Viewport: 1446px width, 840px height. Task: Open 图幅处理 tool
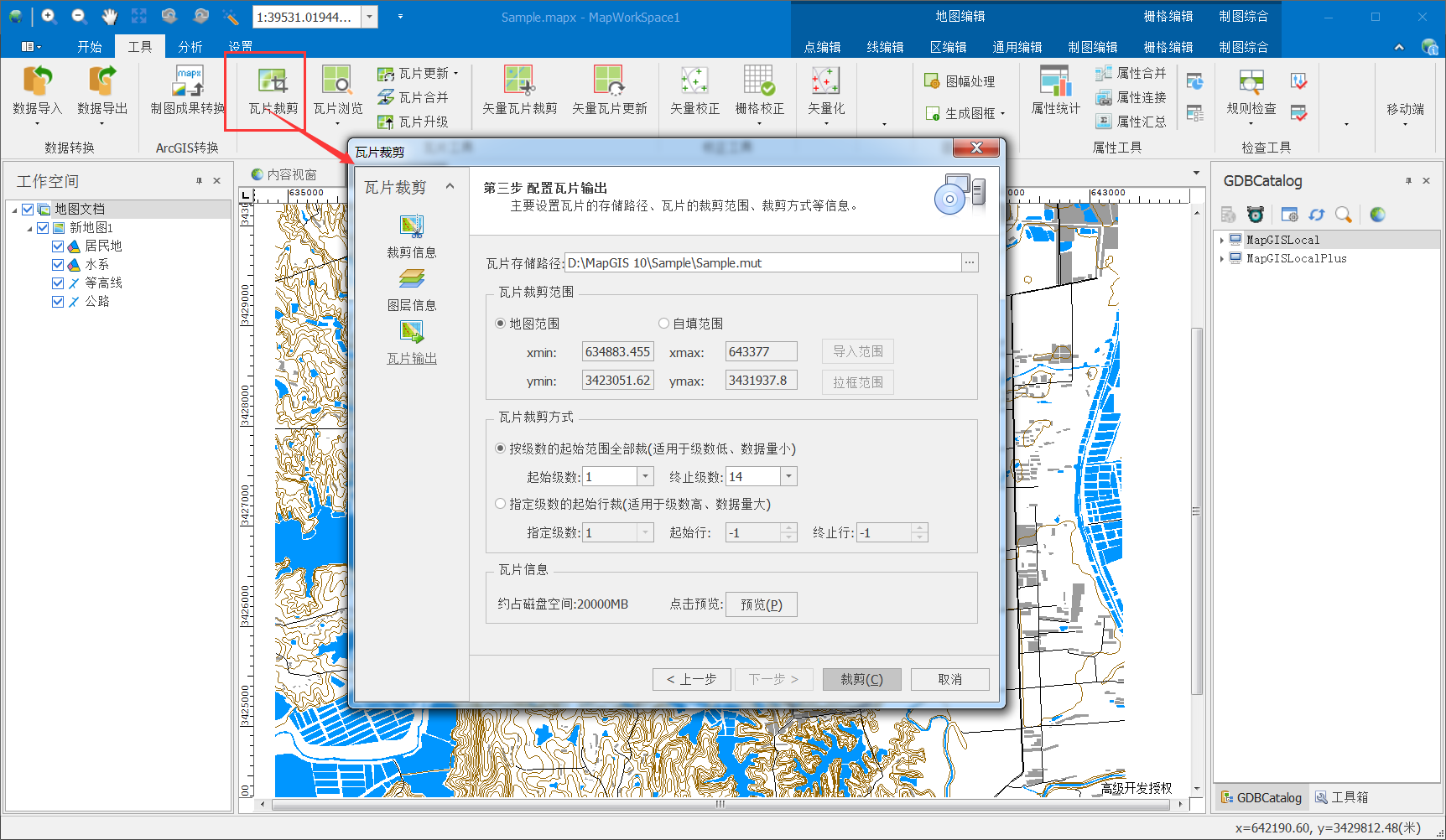[x=960, y=81]
